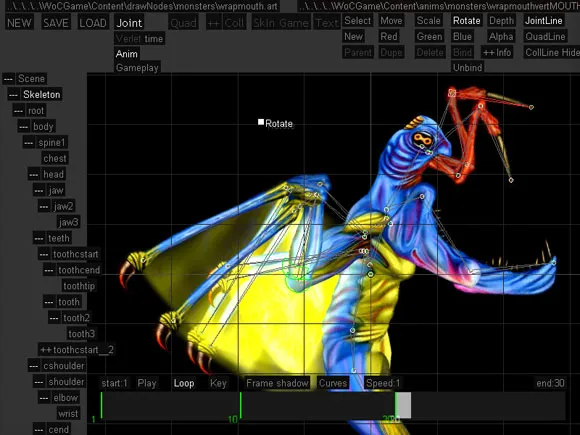Click the New tool button
The height and width of the screenshot is (435, 580).
[353, 37]
